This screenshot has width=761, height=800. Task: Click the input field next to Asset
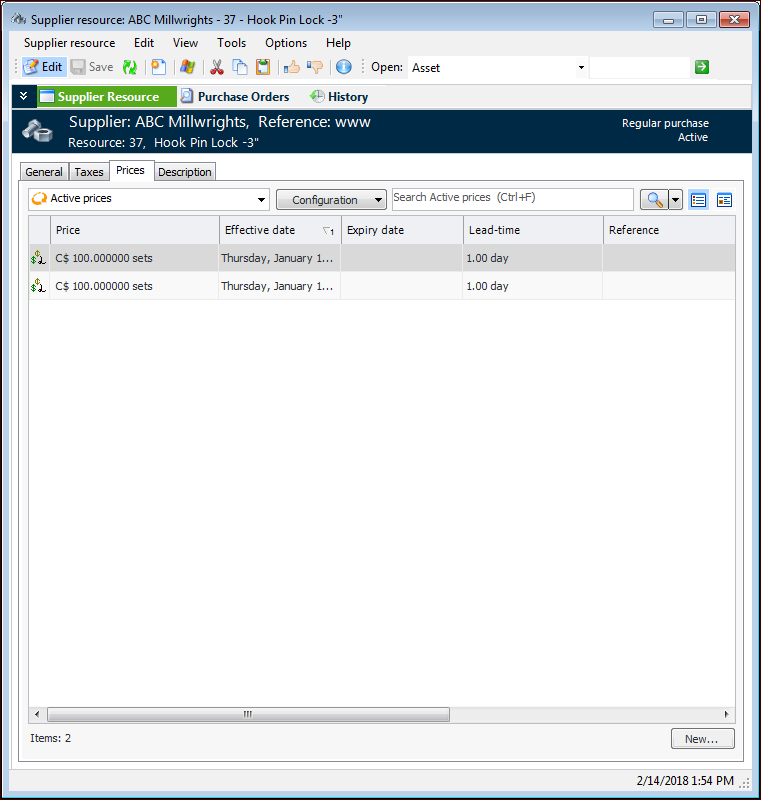click(639, 67)
